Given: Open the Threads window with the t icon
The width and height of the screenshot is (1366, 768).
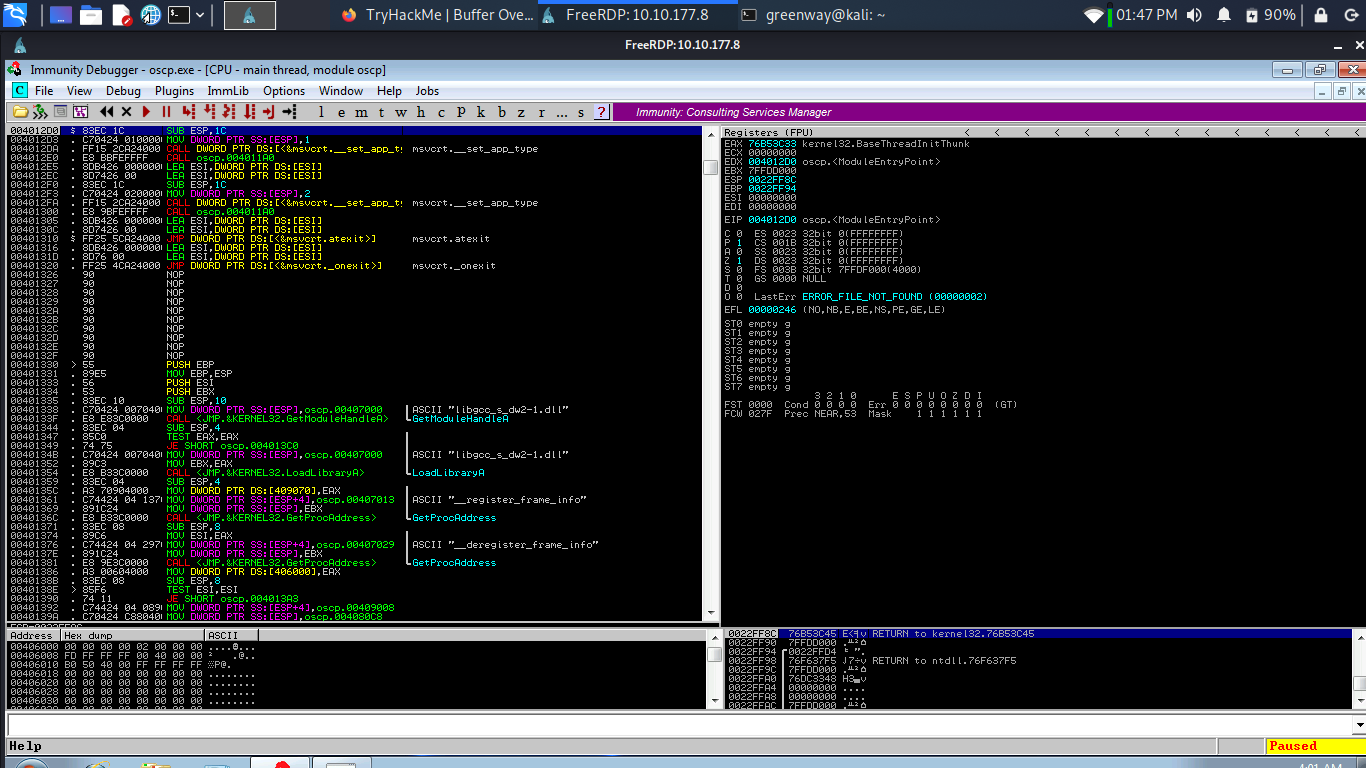Looking at the screenshot, I should pyautogui.click(x=380, y=112).
